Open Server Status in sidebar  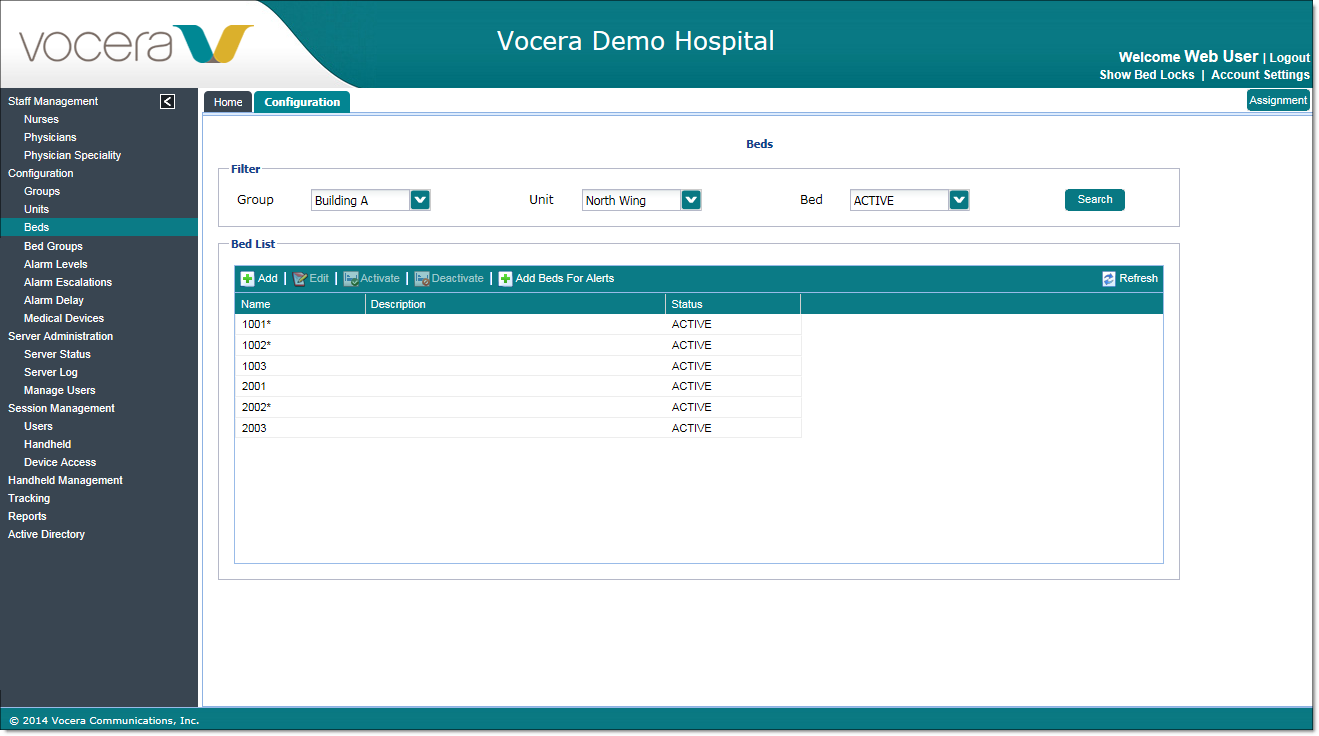[x=57, y=354]
